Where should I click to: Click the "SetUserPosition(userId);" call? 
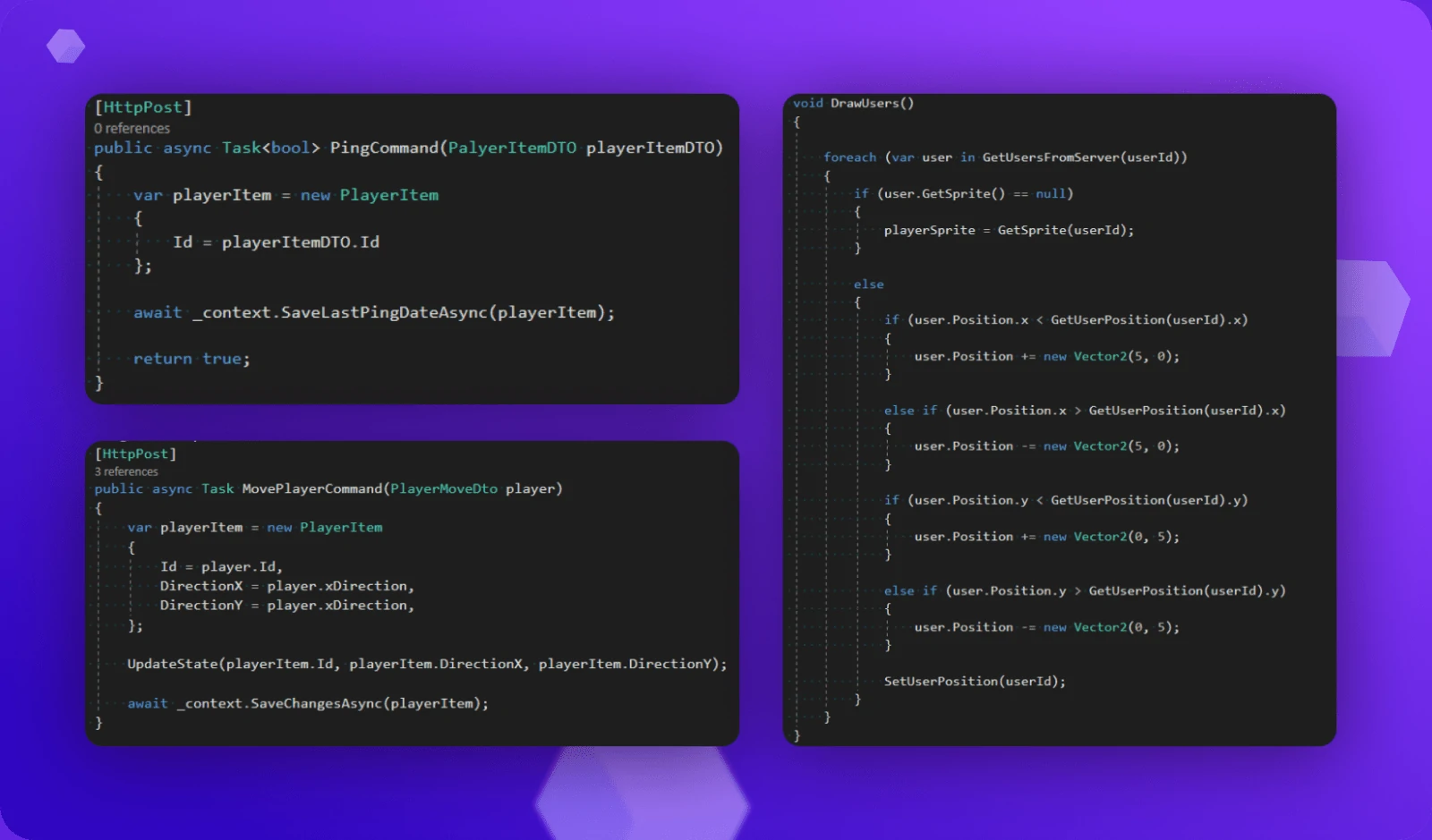click(x=975, y=682)
